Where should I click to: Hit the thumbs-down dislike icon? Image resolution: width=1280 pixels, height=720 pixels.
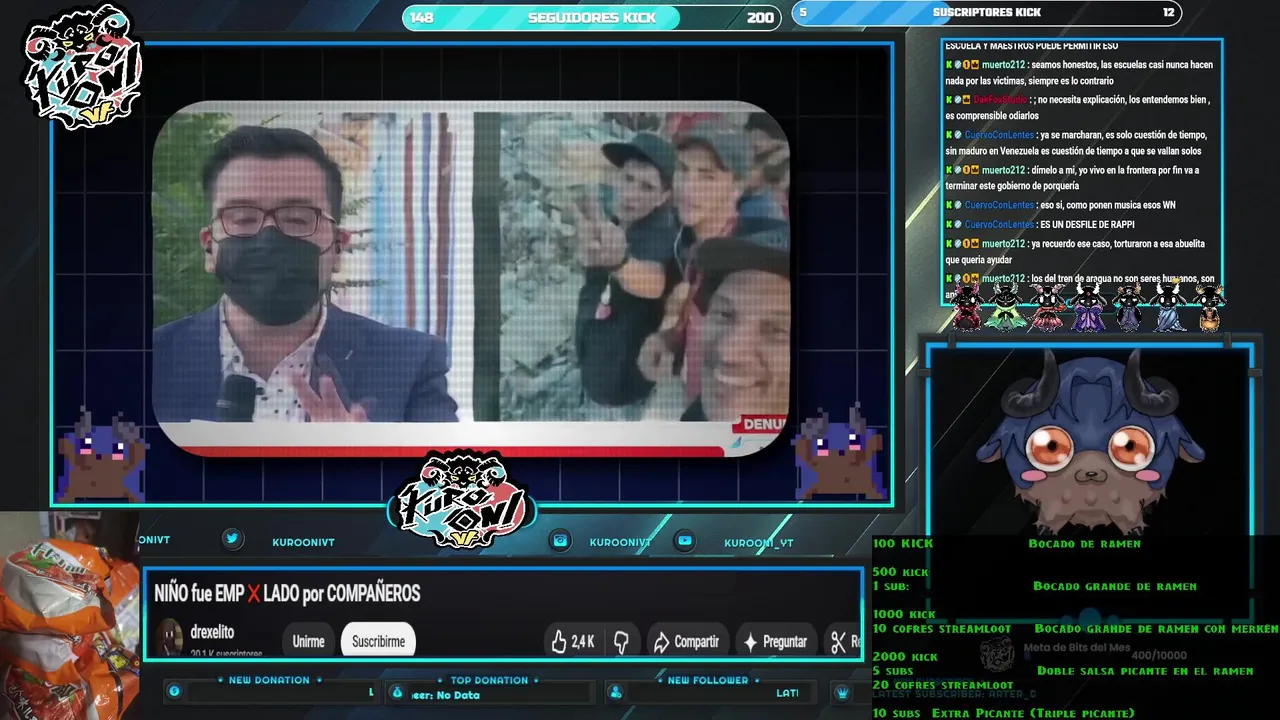point(621,642)
